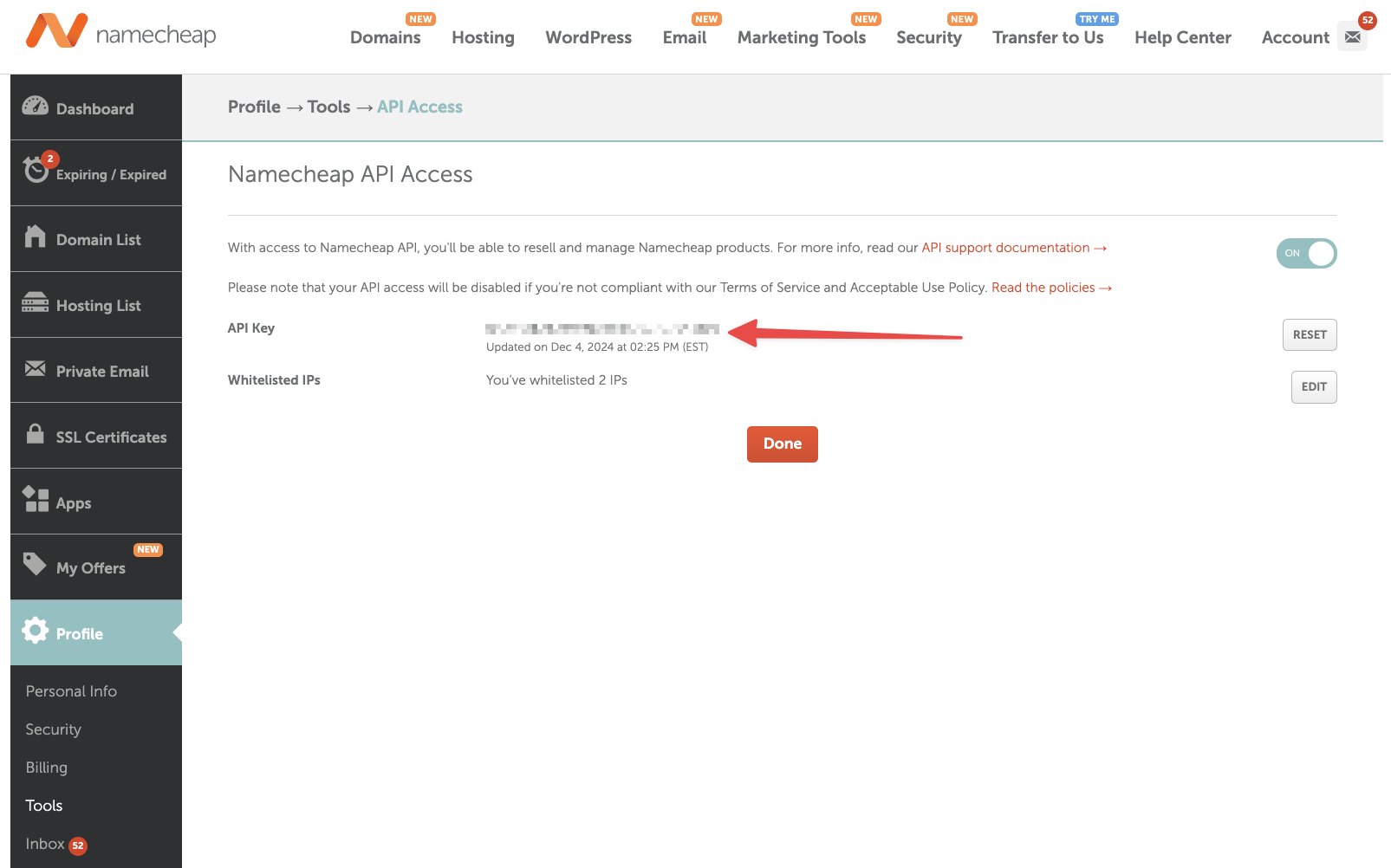Open Domain List using the house icon
The height and width of the screenshot is (868, 1391).
35,238
